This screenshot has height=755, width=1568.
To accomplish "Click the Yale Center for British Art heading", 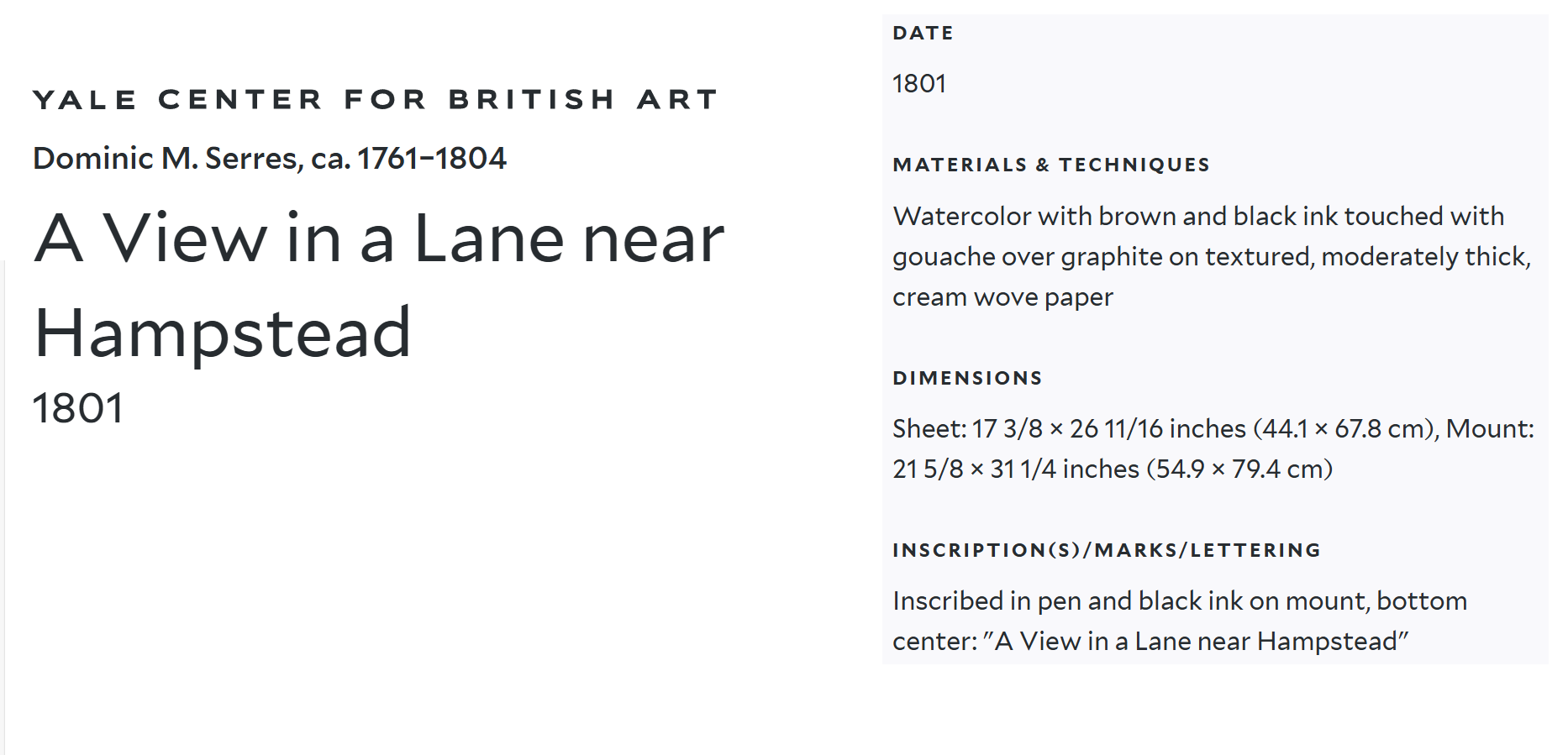I will pyautogui.click(x=375, y=99).
